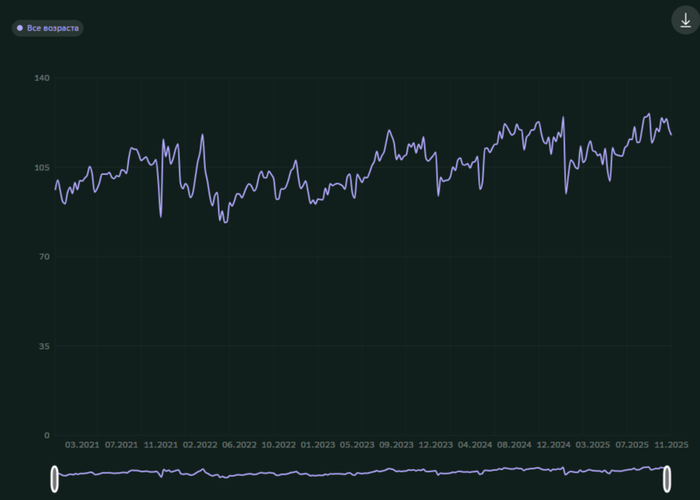Screen dimensions: 700x500
Task: Click the download chart icon
Action: [x=685, y=21]
